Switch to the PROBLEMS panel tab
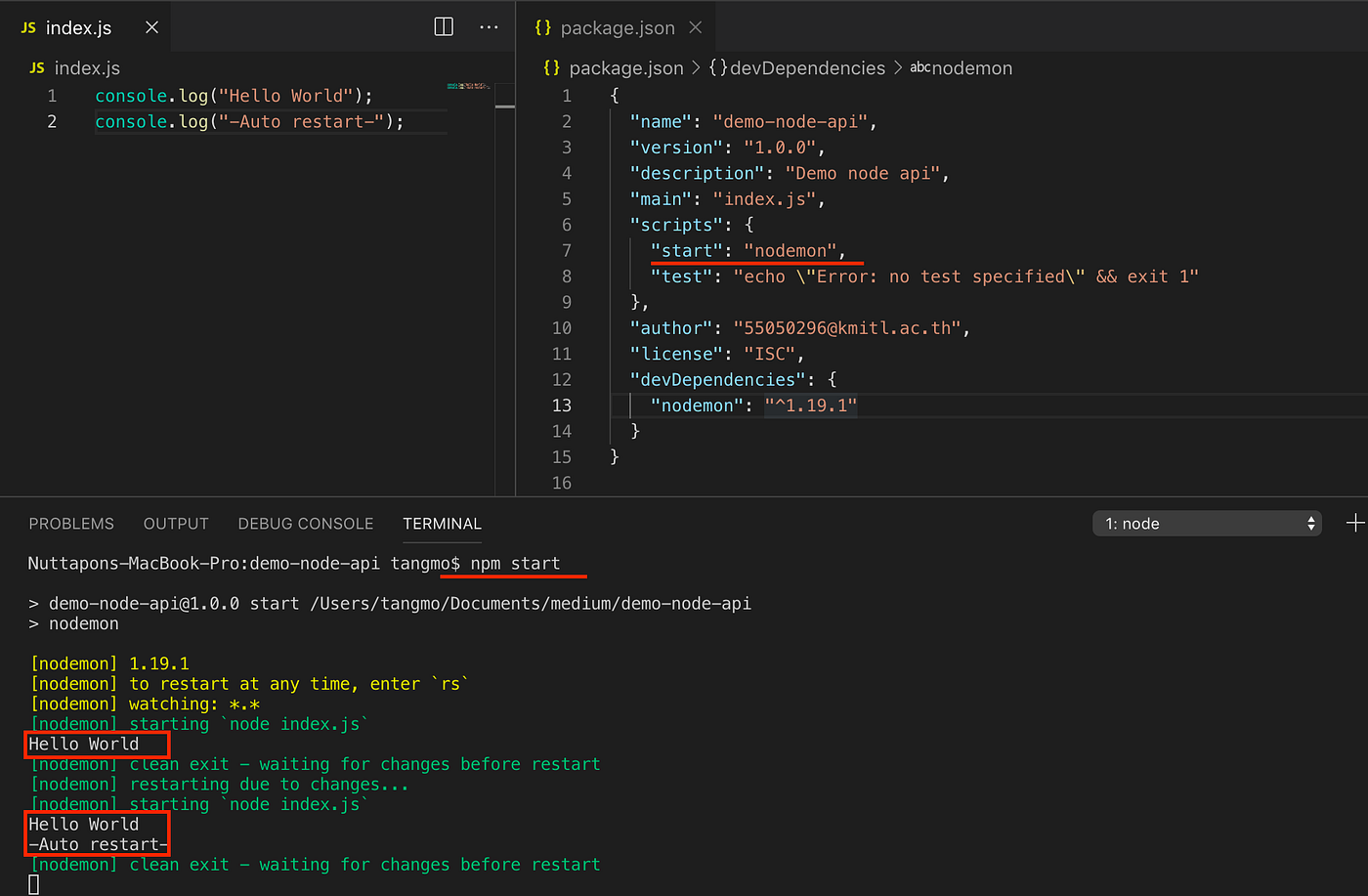This screenshot has width=1368, height=896. (x=71, y=523)
